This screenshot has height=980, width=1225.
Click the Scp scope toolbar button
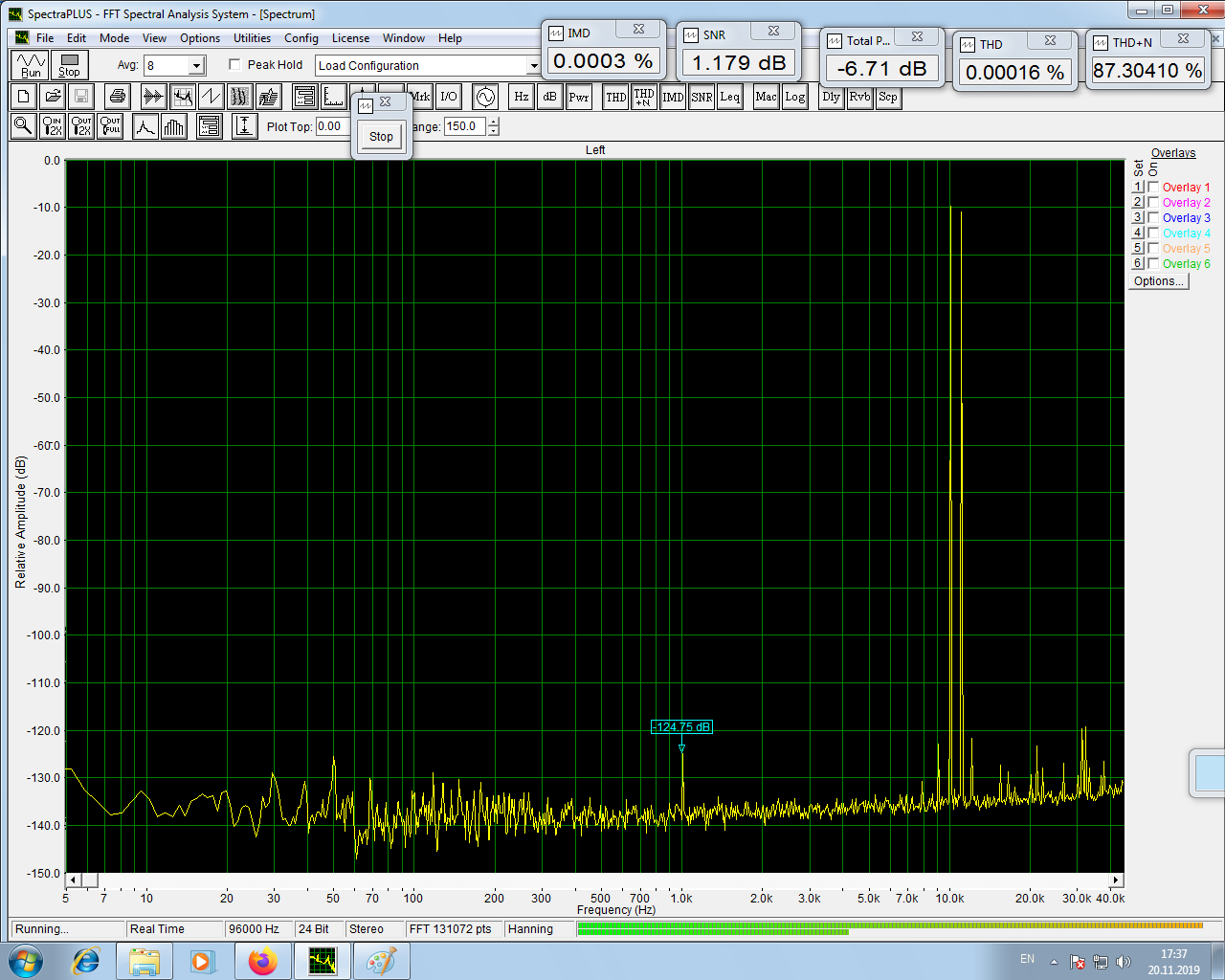pyautogui.click(x=888, y=97)
